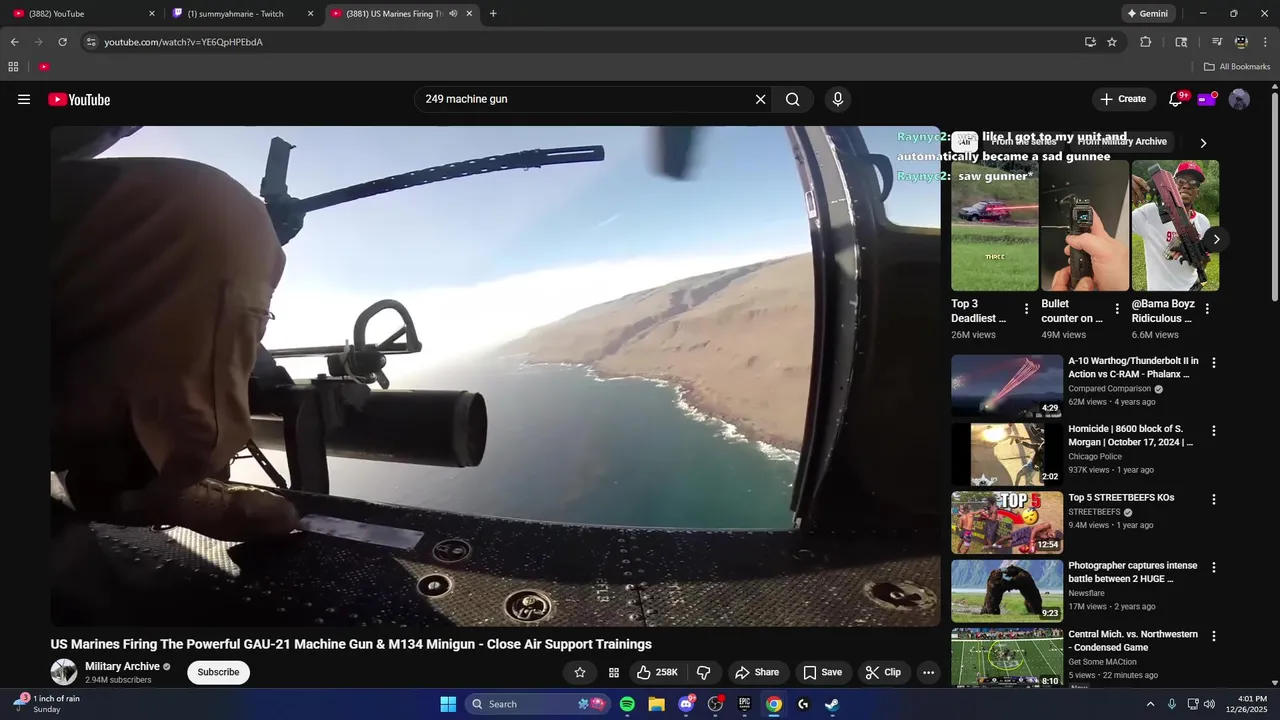Select the From the series chip
The image size is (1280, 720).
click(x=1022, y=142)
